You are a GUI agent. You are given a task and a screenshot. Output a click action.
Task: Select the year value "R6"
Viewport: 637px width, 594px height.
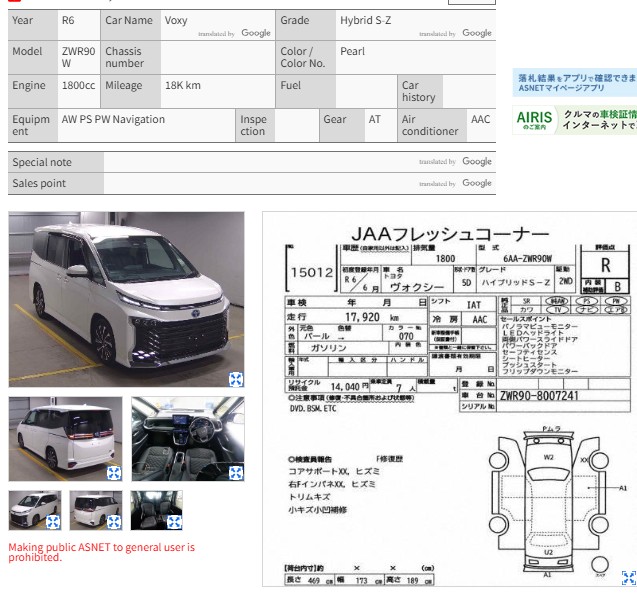68,20
